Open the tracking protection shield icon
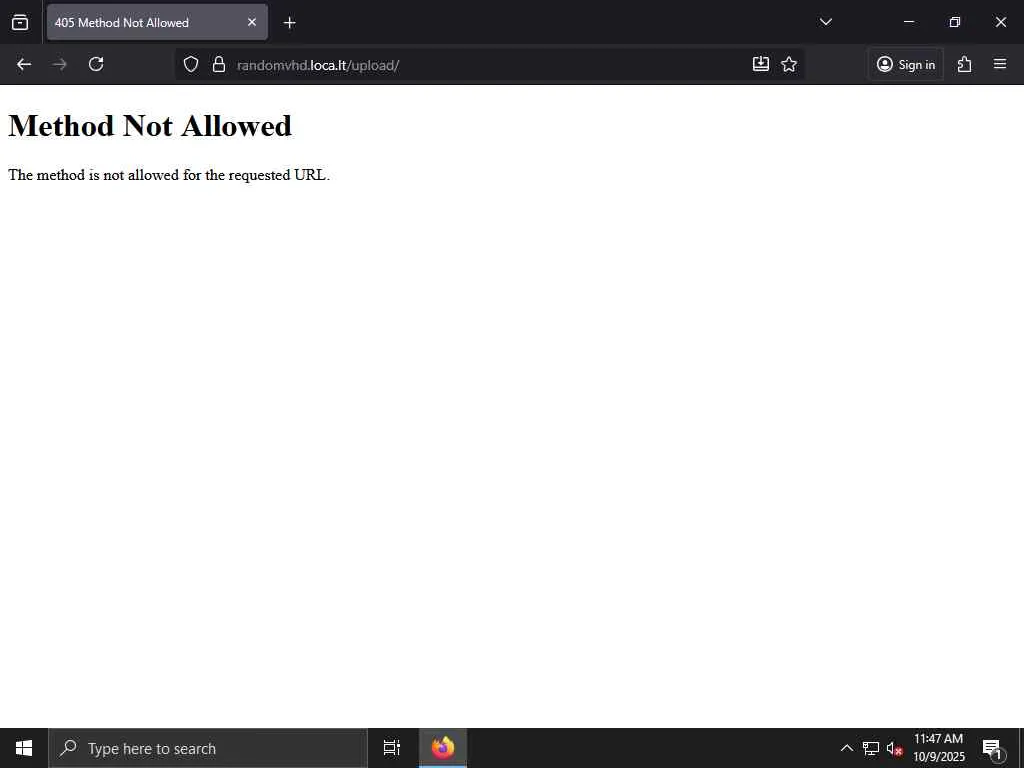The width and height of the screenshot is (1024, 768). 191,64
